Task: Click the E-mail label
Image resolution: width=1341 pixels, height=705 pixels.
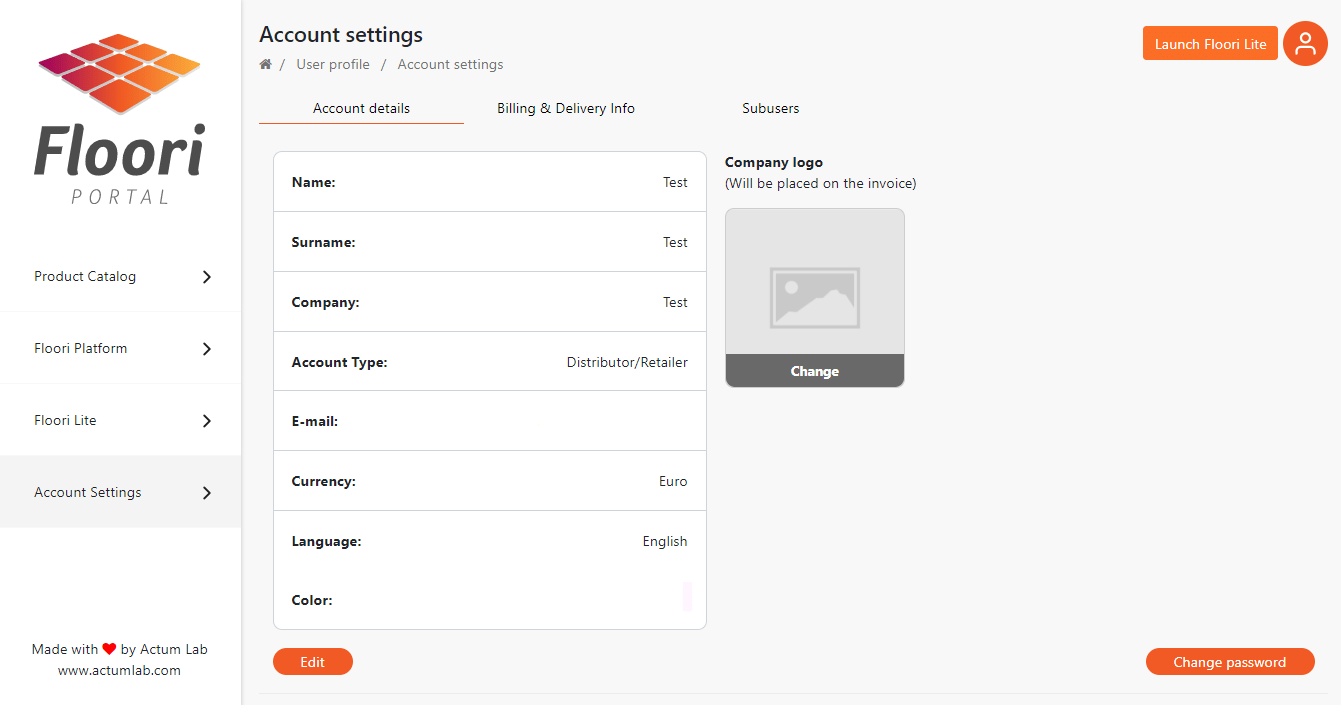Action: coord(315,421)
